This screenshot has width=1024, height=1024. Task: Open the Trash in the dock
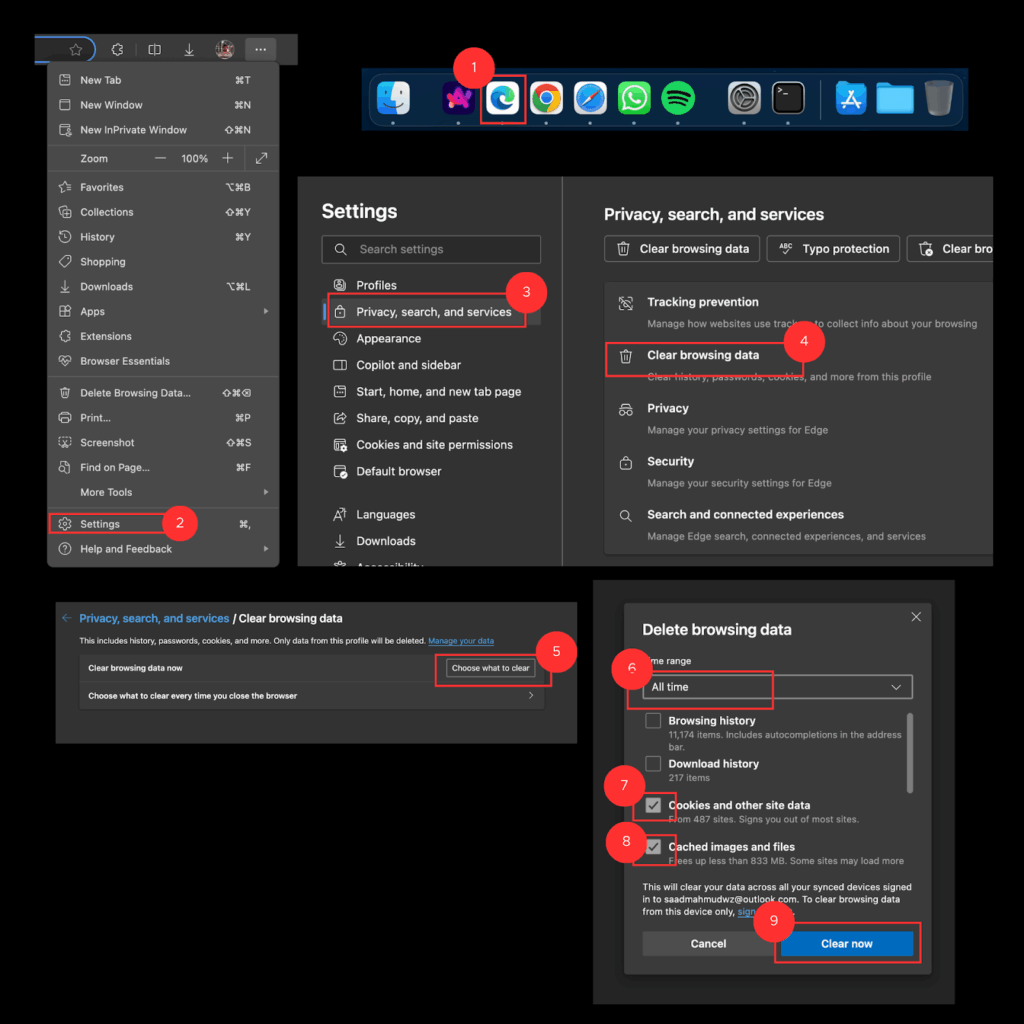point(938,99)
